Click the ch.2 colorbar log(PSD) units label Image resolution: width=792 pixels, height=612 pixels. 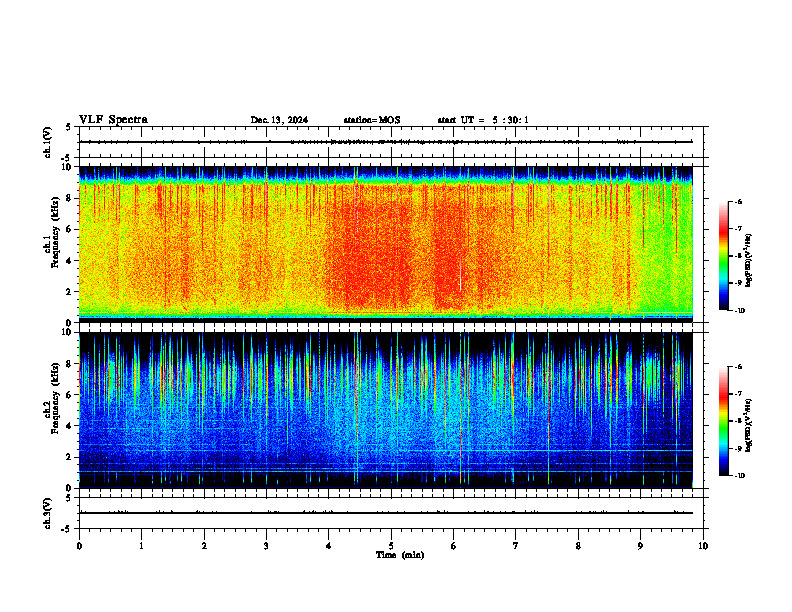(x=749, y=425)
